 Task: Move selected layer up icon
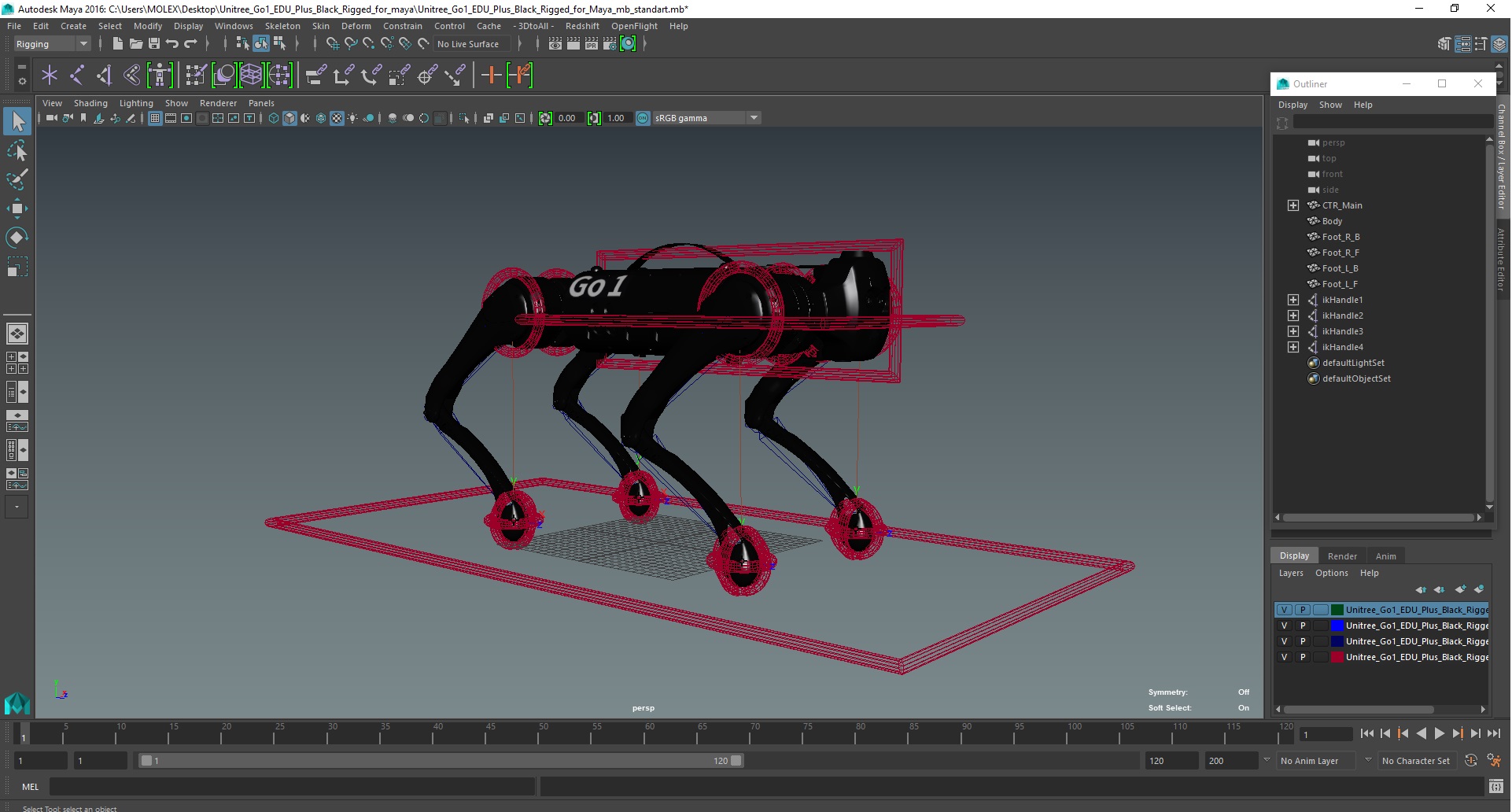1421,589
